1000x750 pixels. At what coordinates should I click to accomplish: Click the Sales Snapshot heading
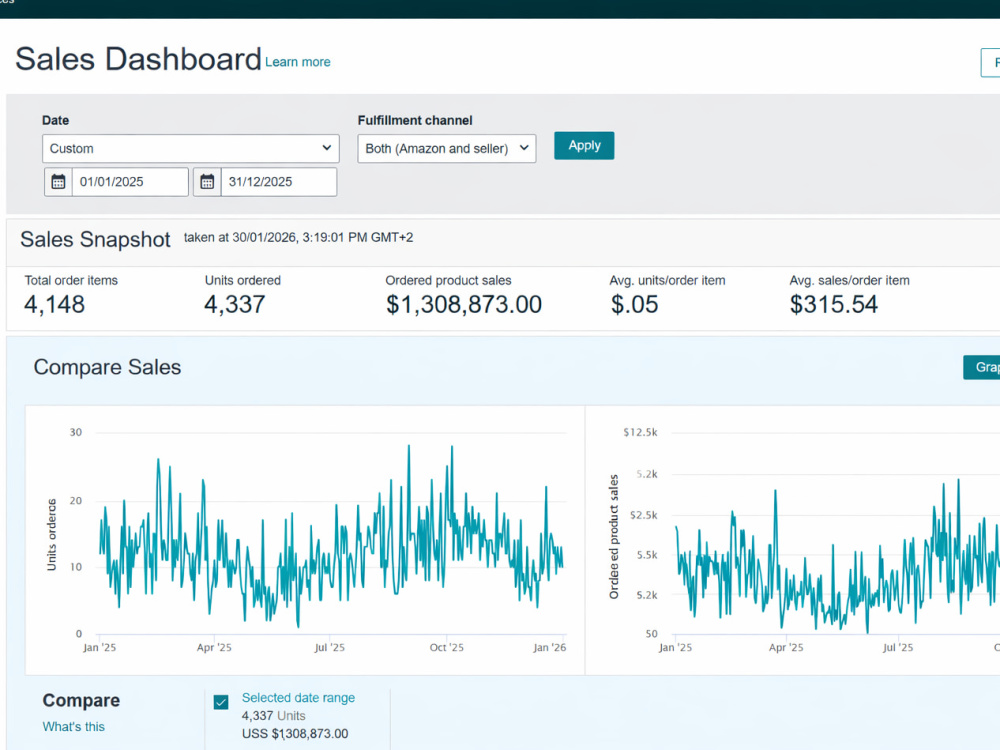pyautogui.click(x=95, y=239)
